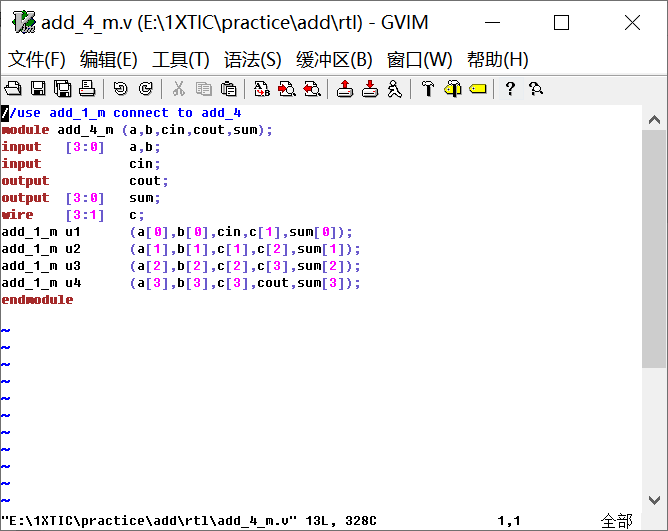Click the Undo toolbar icon
668x531 pixels.
(121, 89)
